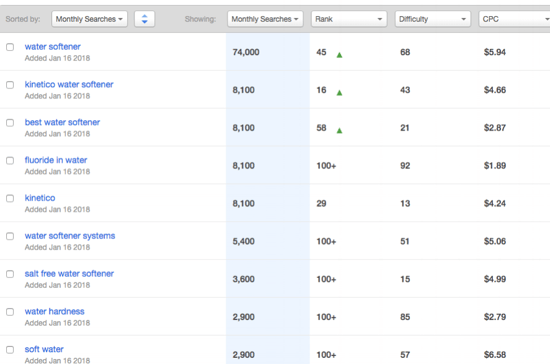Open the soft water keyword link

click(x=44, y=350)
